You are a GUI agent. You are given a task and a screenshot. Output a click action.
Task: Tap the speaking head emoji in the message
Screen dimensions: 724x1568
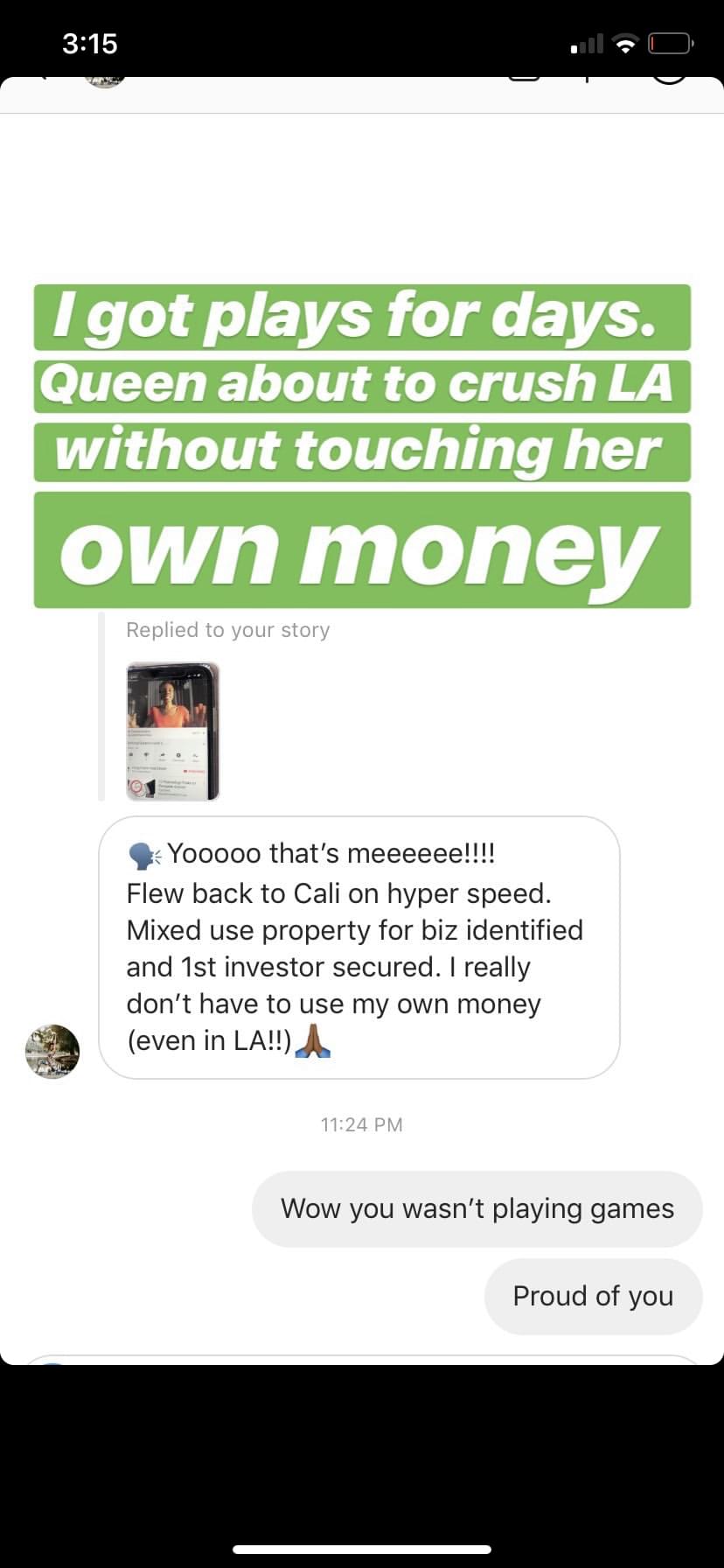[x=144, y=855]
